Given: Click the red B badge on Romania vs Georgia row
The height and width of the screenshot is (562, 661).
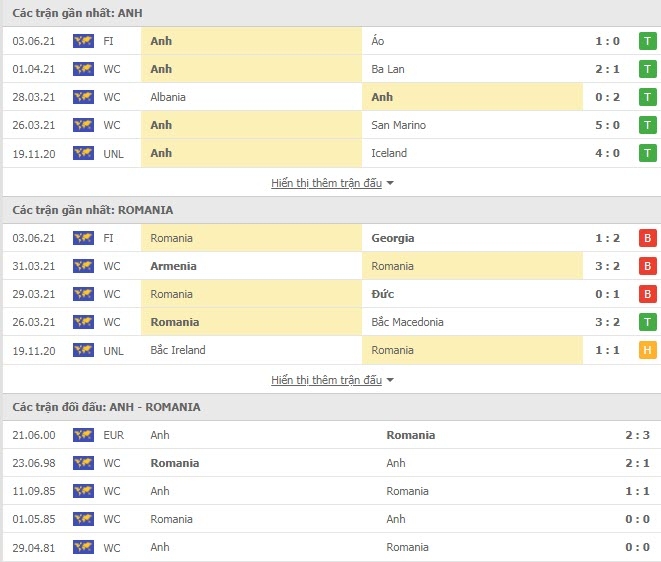Looking at the screenshot, I should point(648,238).
